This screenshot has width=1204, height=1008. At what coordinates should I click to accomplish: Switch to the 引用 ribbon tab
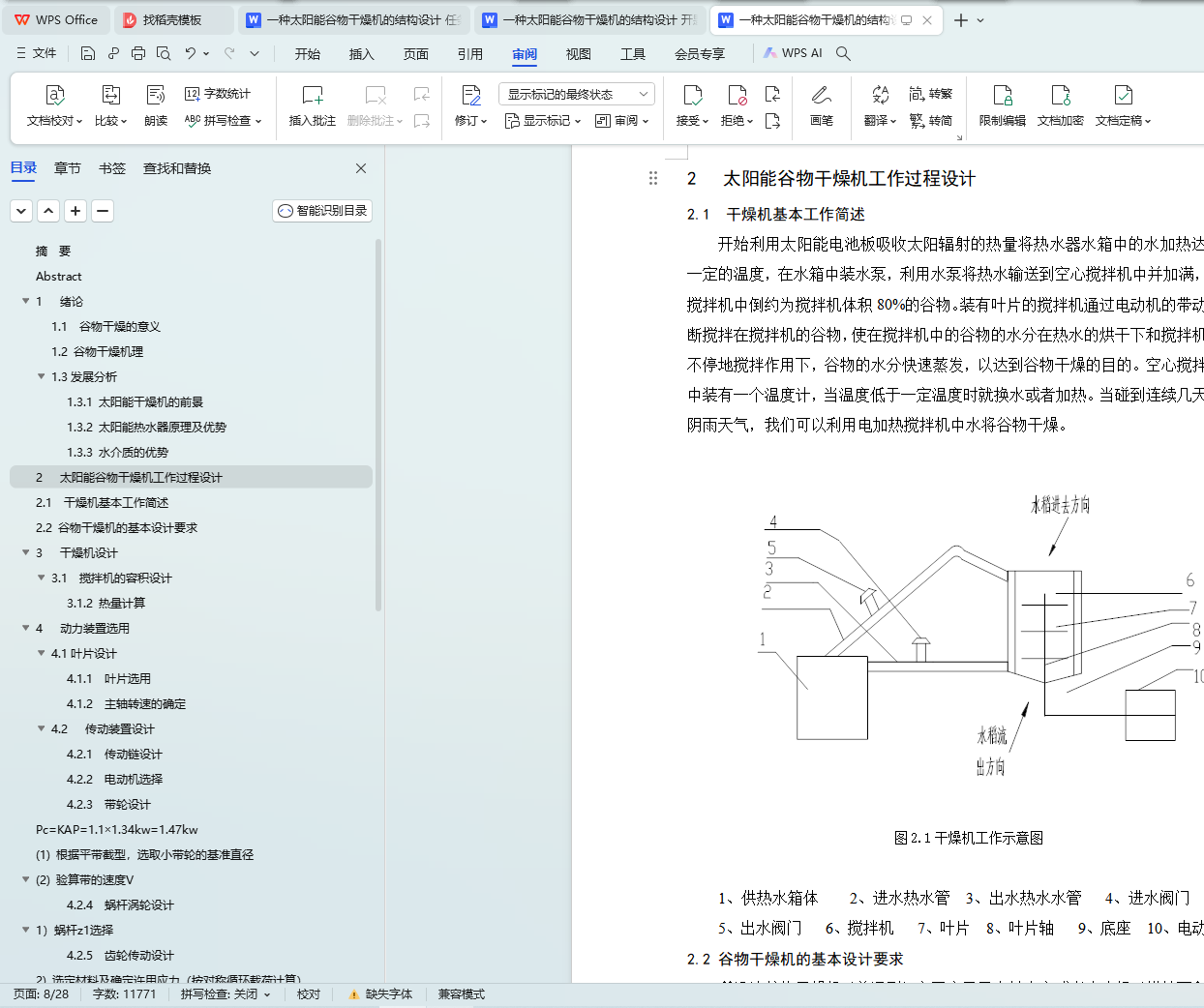point(470,54)
